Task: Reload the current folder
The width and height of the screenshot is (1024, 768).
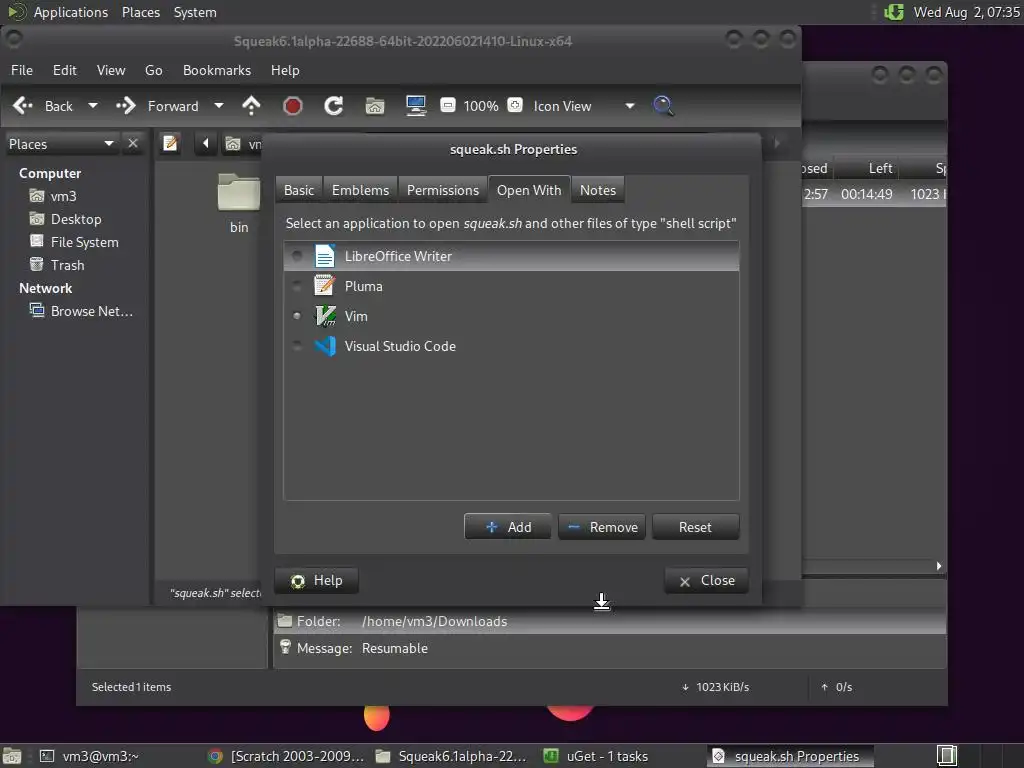Action: click(x=334, y=106)
